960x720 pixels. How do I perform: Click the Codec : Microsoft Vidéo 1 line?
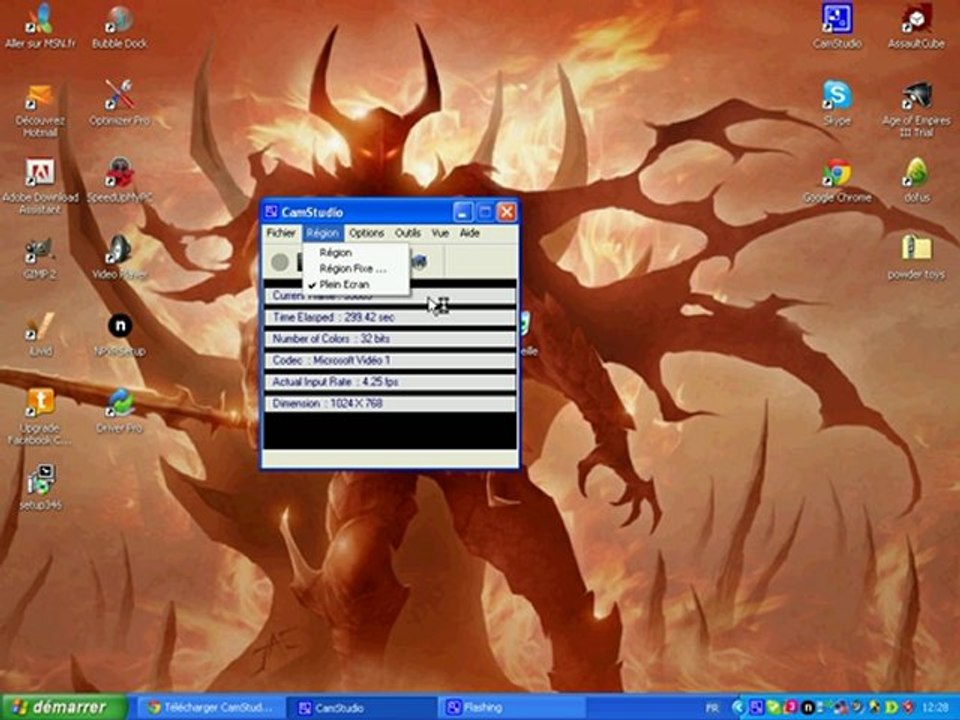[389, 360]
